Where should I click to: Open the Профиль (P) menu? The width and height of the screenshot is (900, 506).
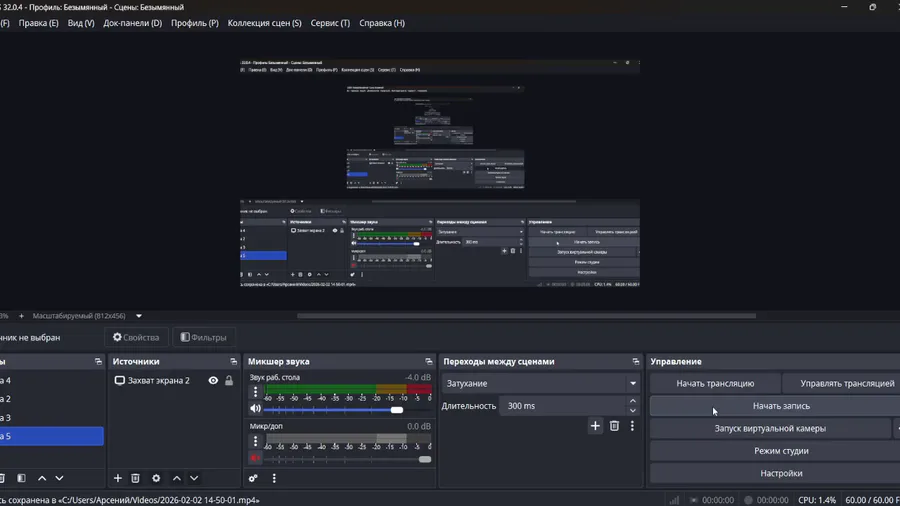tap(195, 23)
